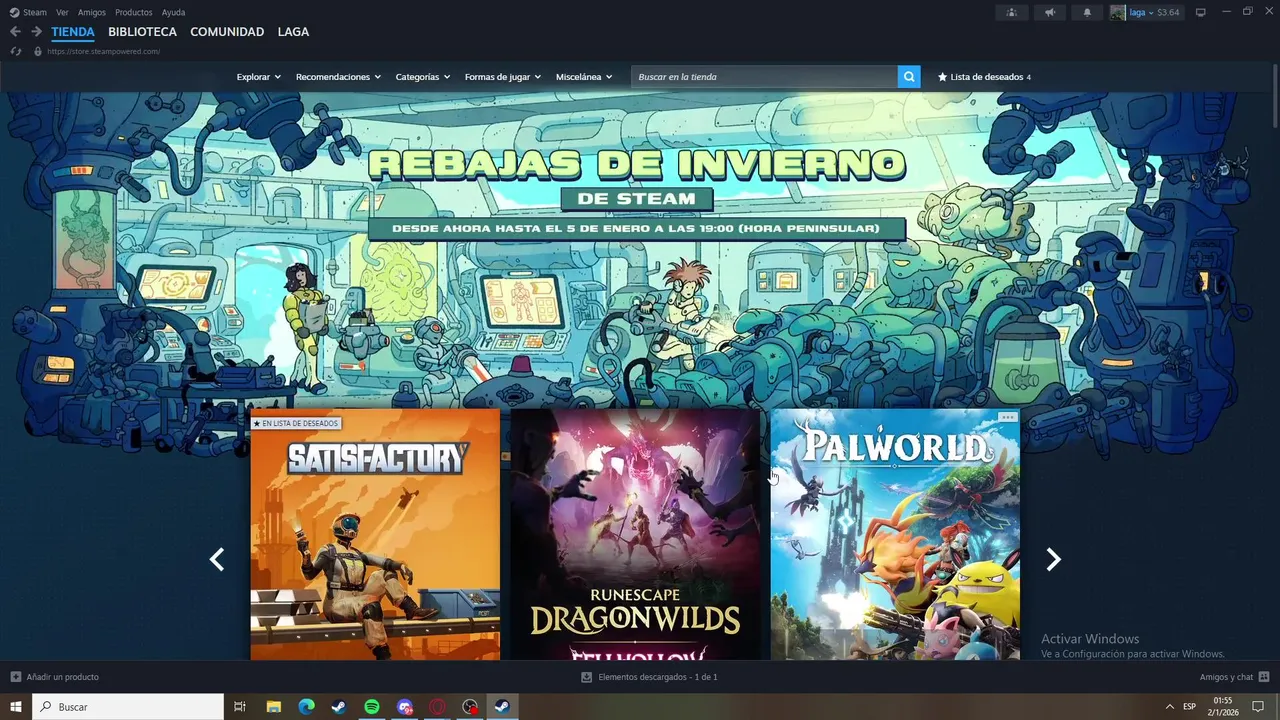Expand the Explorar dropdown
The width and height of the screenshot is (1280, 720).
pyautogui.click(x=259, y=77)
